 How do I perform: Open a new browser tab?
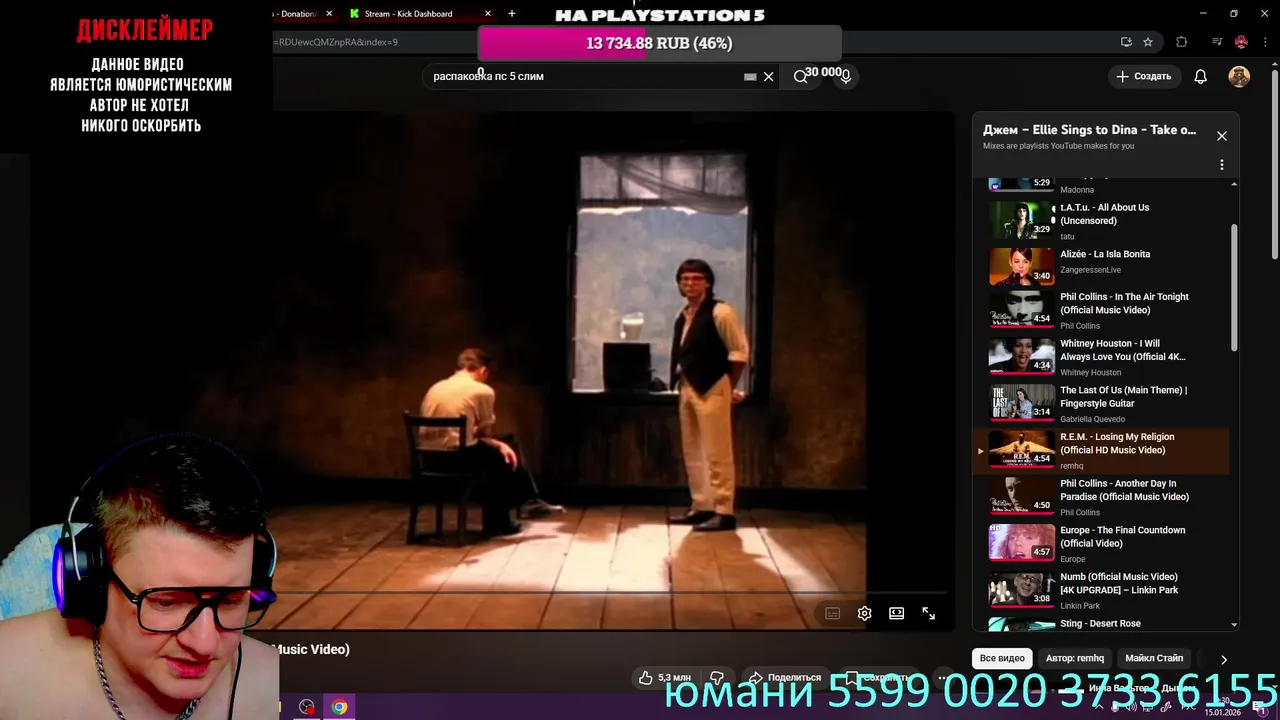click(x=512, y=14)
